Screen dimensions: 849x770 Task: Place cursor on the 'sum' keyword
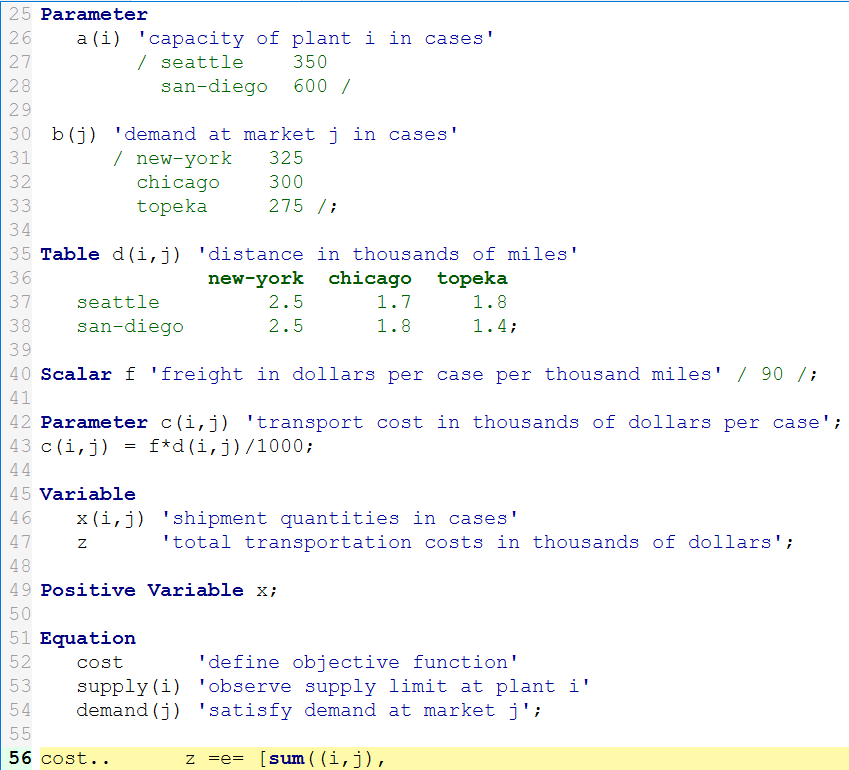(287, 758)
